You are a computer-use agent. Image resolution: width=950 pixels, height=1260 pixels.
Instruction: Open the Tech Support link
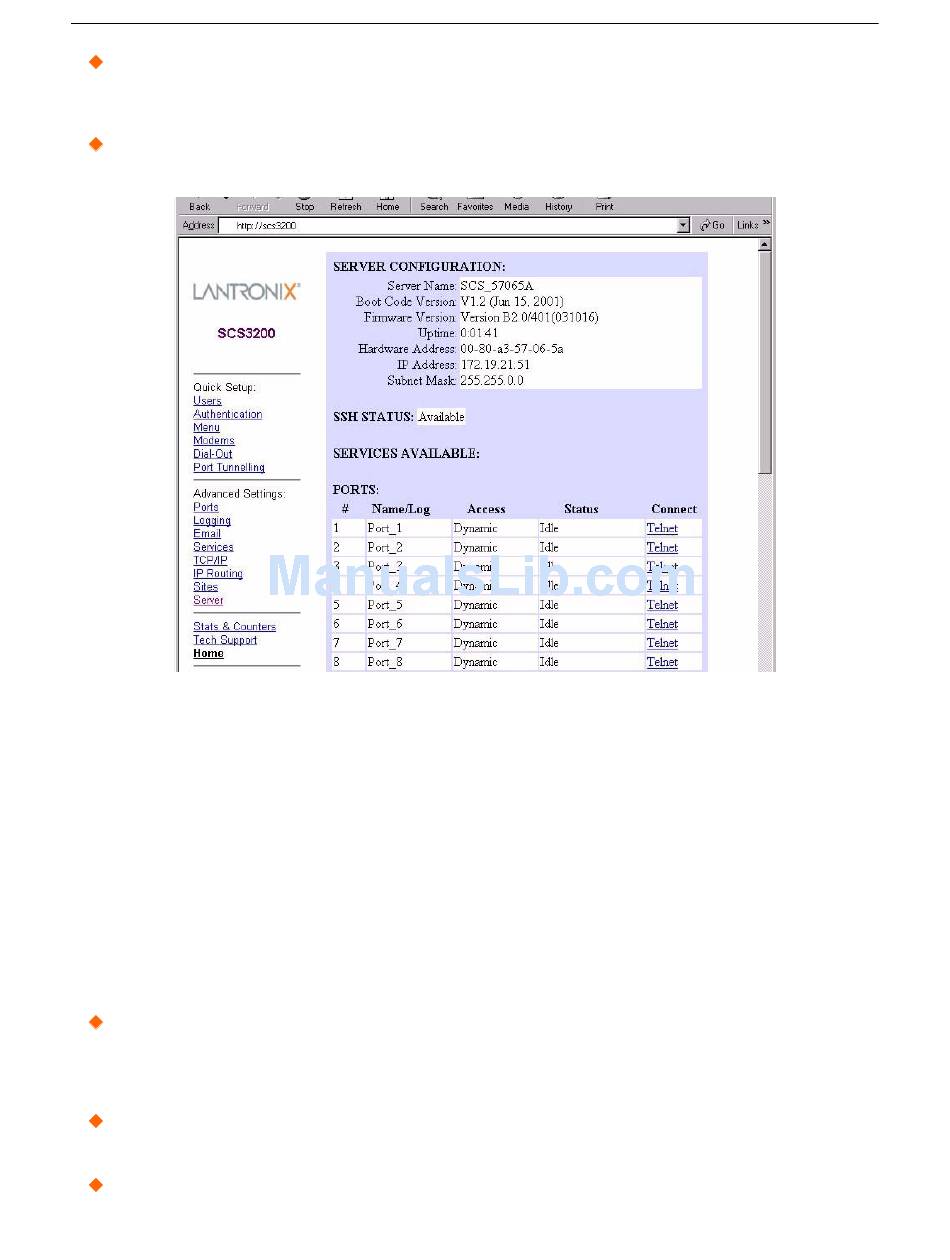coord(225,640)
